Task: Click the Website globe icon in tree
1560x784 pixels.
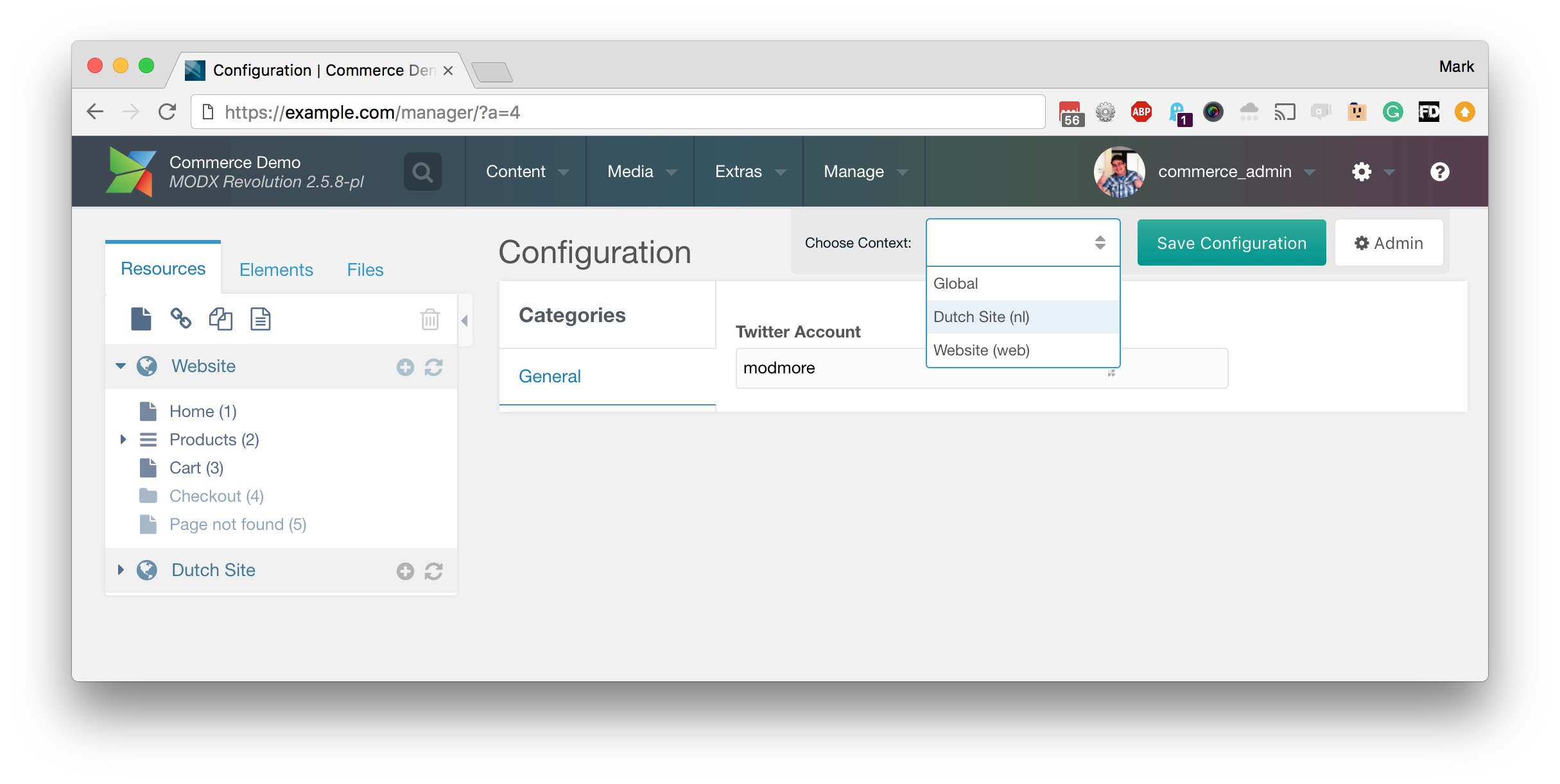Action: [147, 366]
